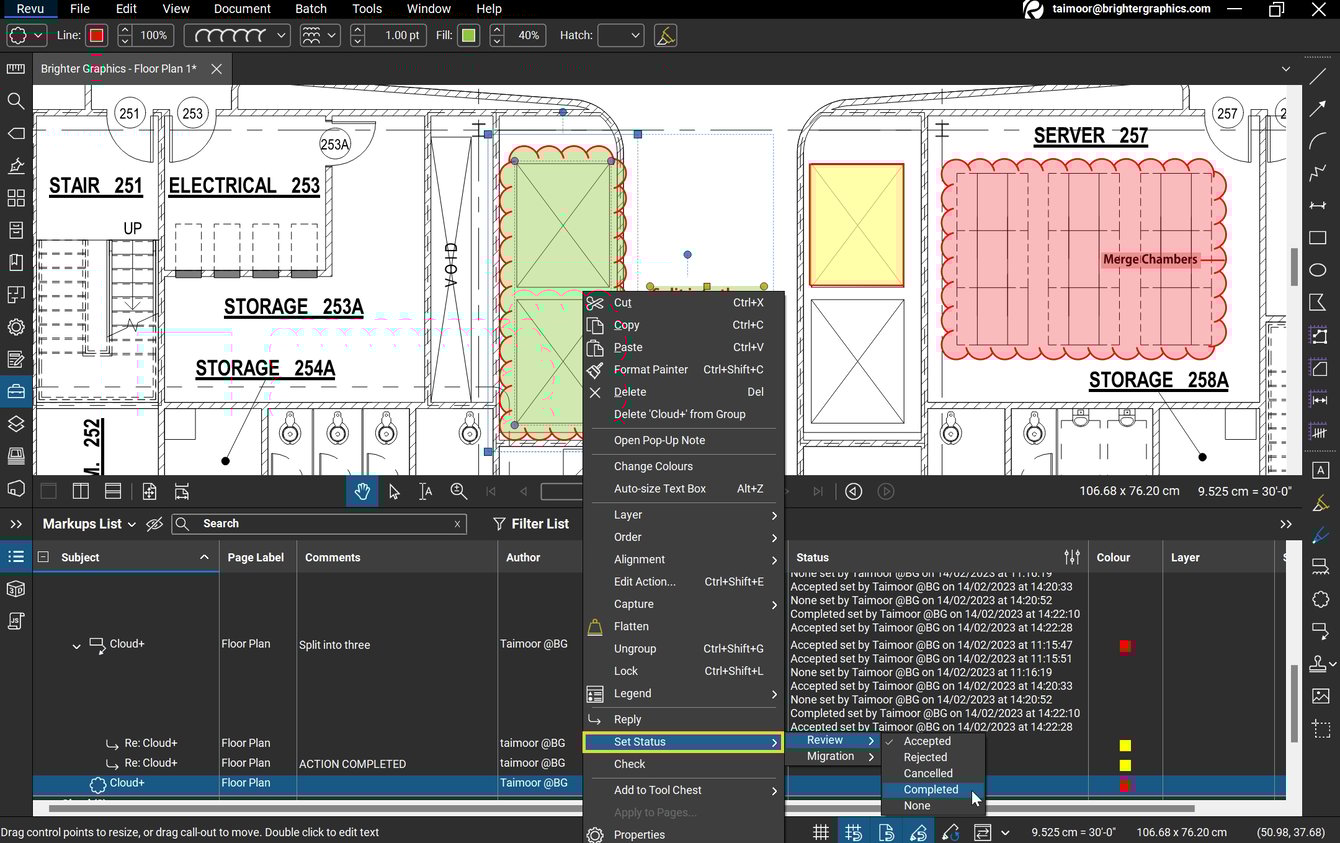Viewport: 1340px width, 843px height.
Task: Expand the Migration submenu under Set Status
Action: tap(833, 757)
